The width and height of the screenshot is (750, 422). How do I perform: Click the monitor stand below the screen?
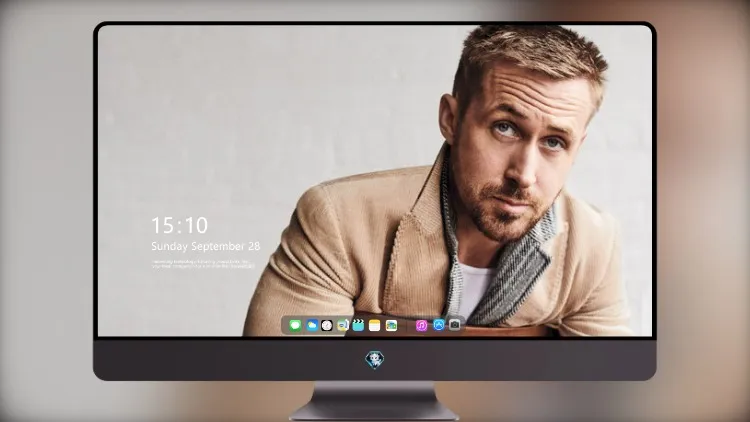point(375,401)
